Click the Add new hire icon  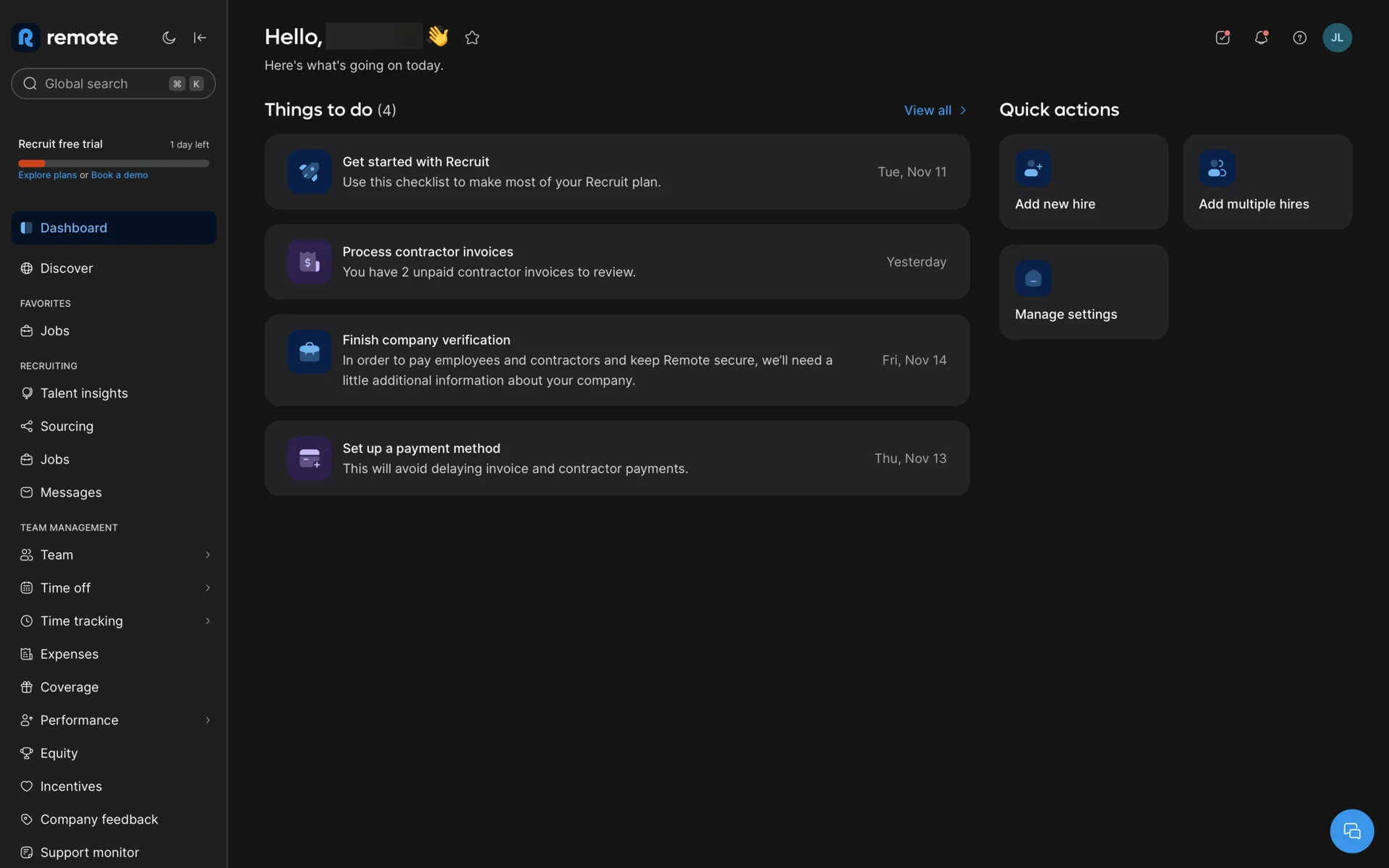pyautogui.click(x=1033, y=169)
